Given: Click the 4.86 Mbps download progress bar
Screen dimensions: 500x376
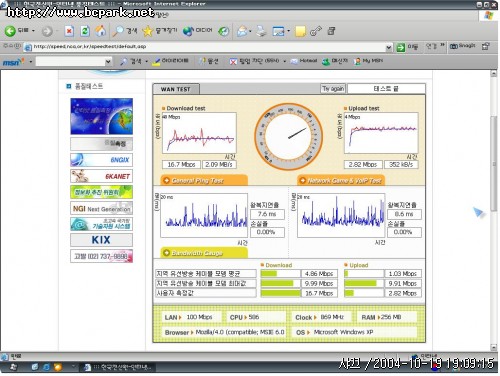Looking at the screenshot, I should [x=281, y=274].
